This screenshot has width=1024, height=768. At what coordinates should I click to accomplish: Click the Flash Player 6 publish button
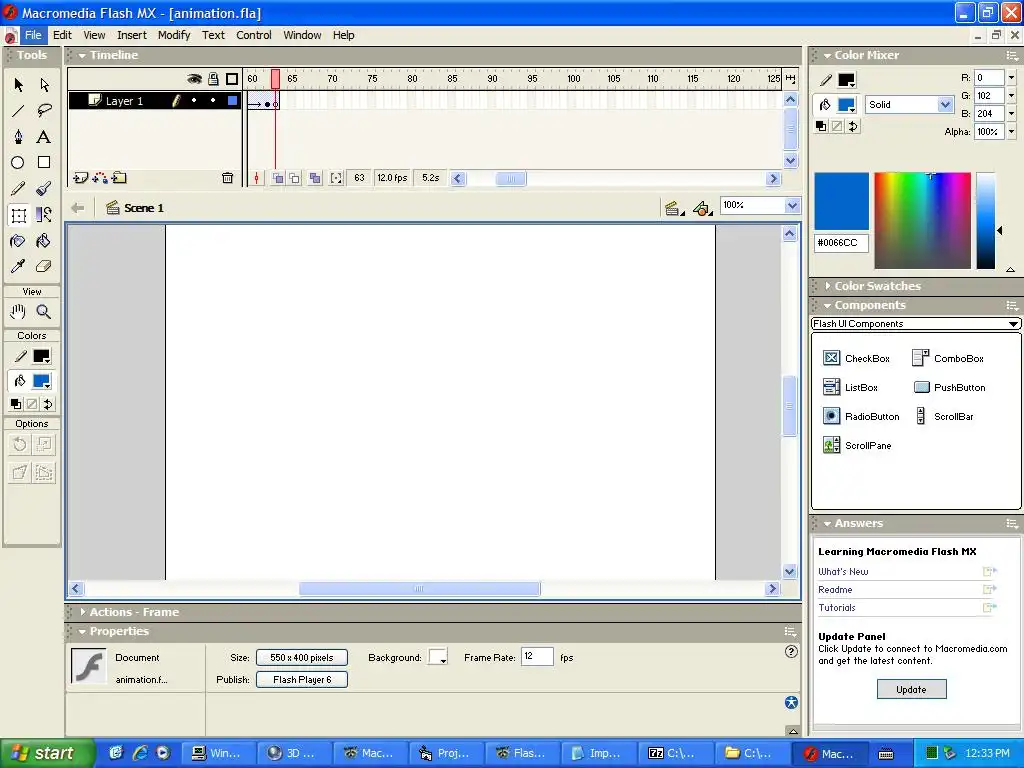point(302,680)
